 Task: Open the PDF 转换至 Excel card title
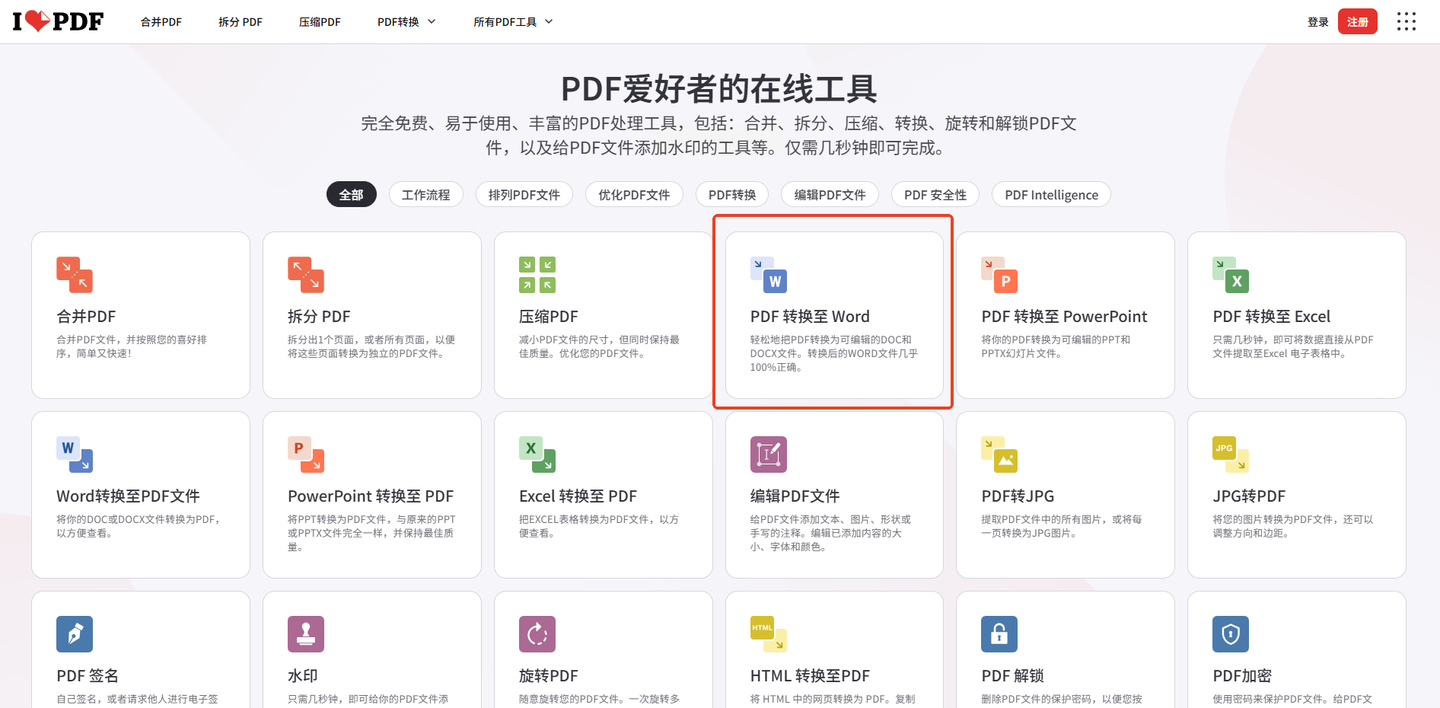1271,316
